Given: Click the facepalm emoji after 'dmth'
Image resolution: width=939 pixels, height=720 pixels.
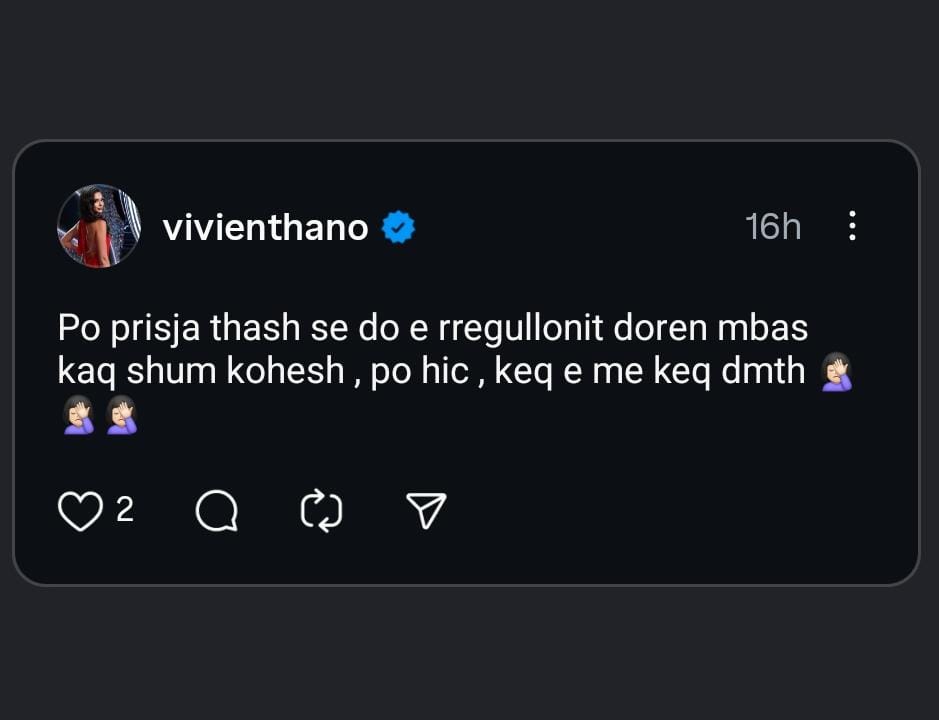Looking at the screenshot, I should [x=835, y=373].
